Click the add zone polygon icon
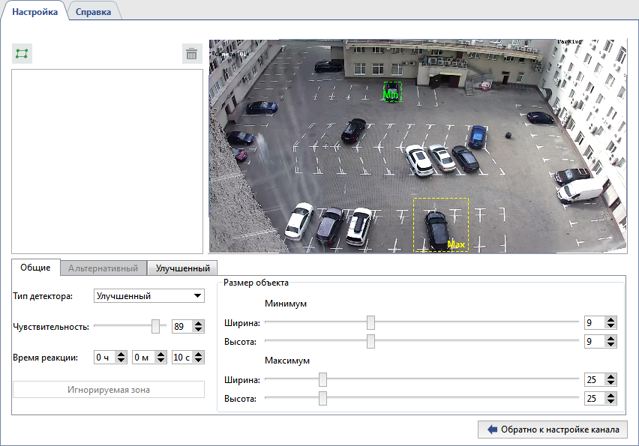Image resolution: width=639 pixels, height=446 pixels. coord(22,54)
